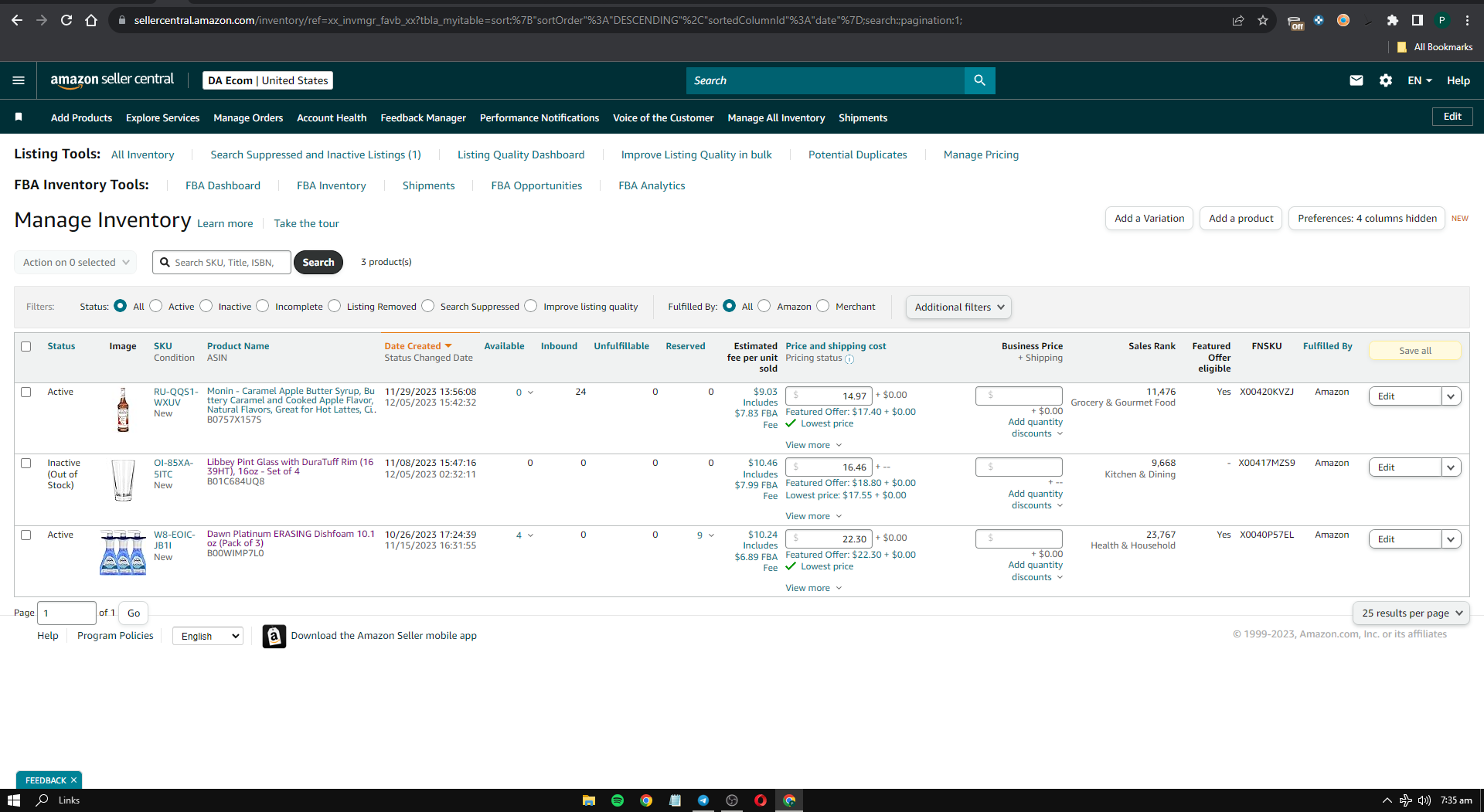Open Account Health menu item

coord(332,117)
